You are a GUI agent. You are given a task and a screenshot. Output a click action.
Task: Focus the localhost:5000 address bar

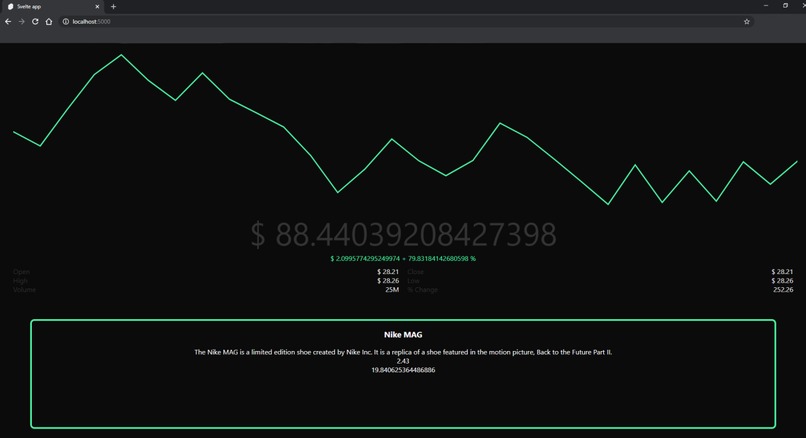pos(406,22)
